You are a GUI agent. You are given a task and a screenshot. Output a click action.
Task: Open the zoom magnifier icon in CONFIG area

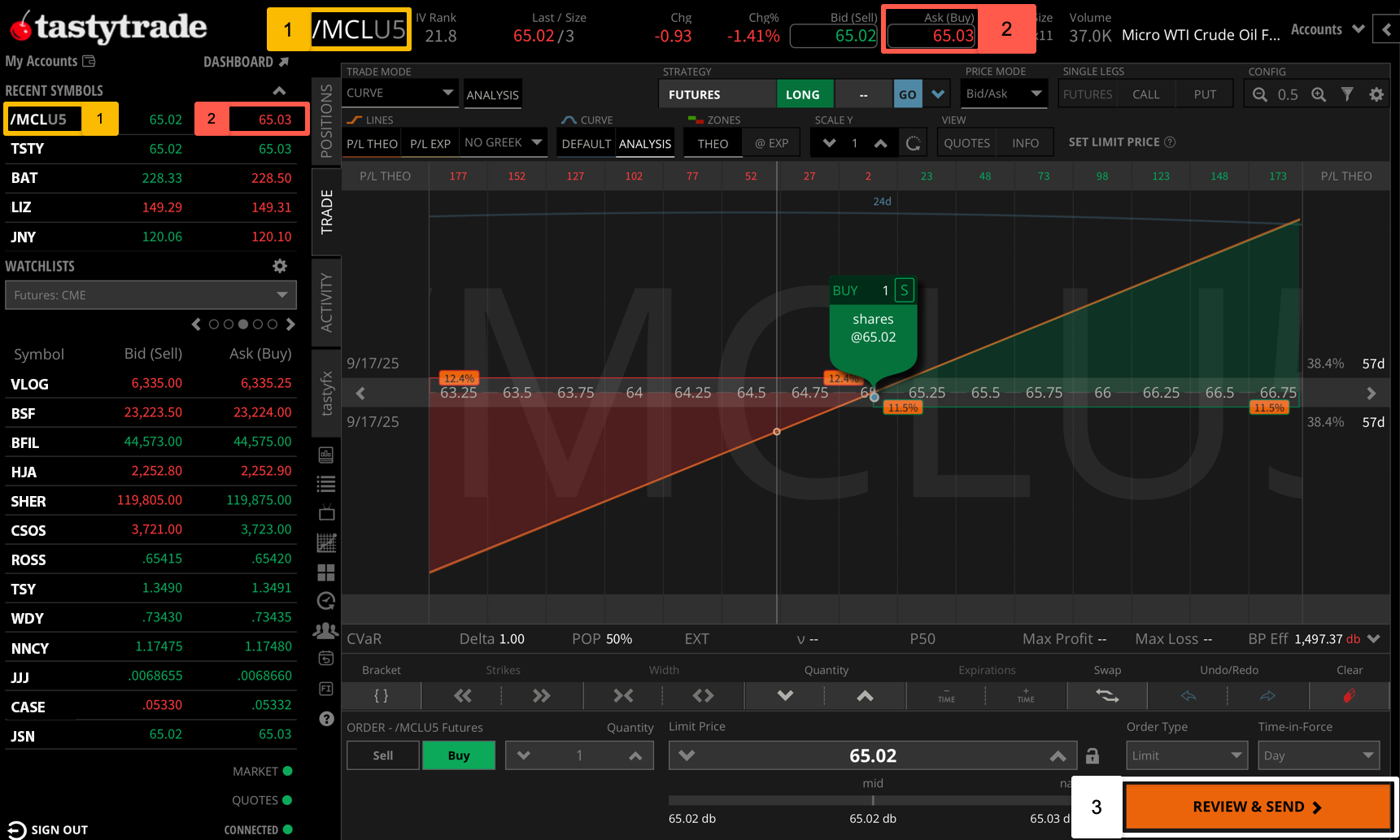pos(1318,94)
